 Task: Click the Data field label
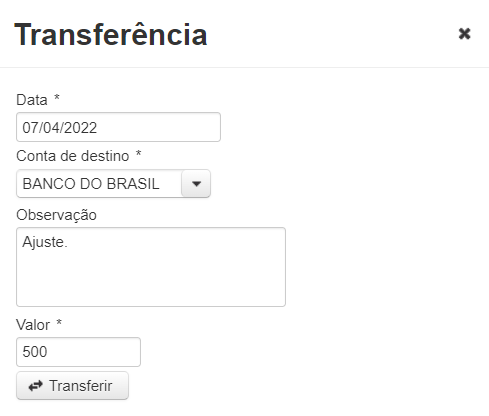[x=32, y=100]
